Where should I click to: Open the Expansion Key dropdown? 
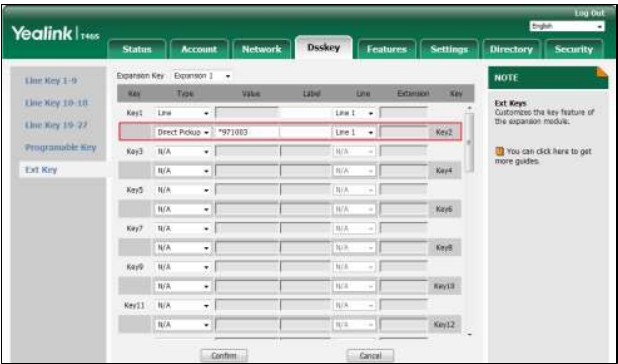pos(202,76)
